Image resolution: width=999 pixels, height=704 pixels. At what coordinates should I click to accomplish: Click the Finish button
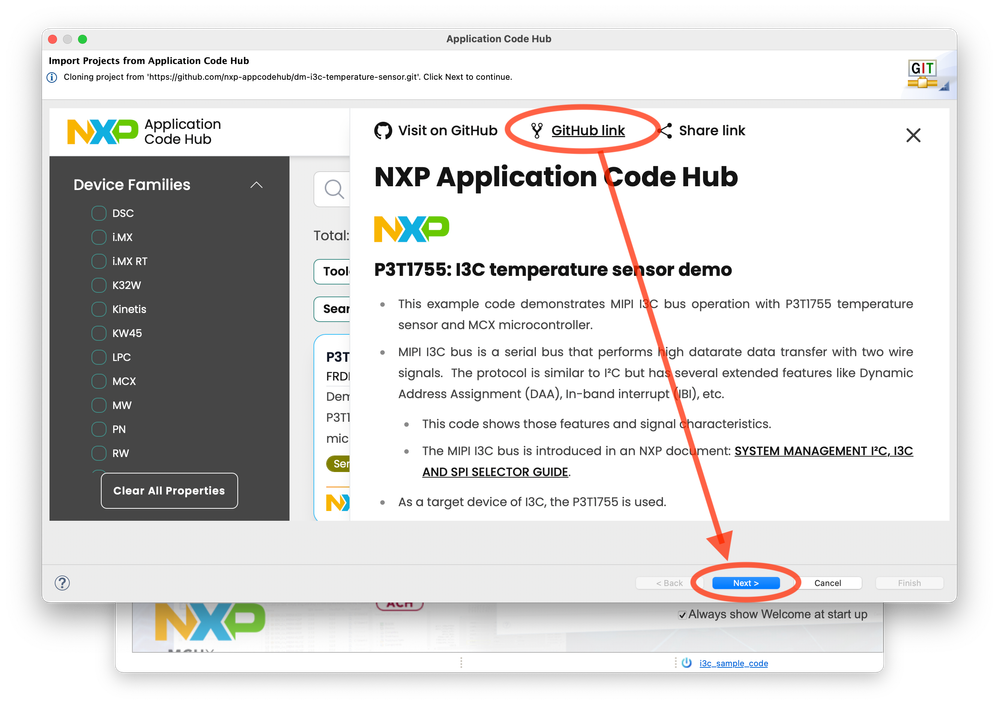tap(909, 583)
